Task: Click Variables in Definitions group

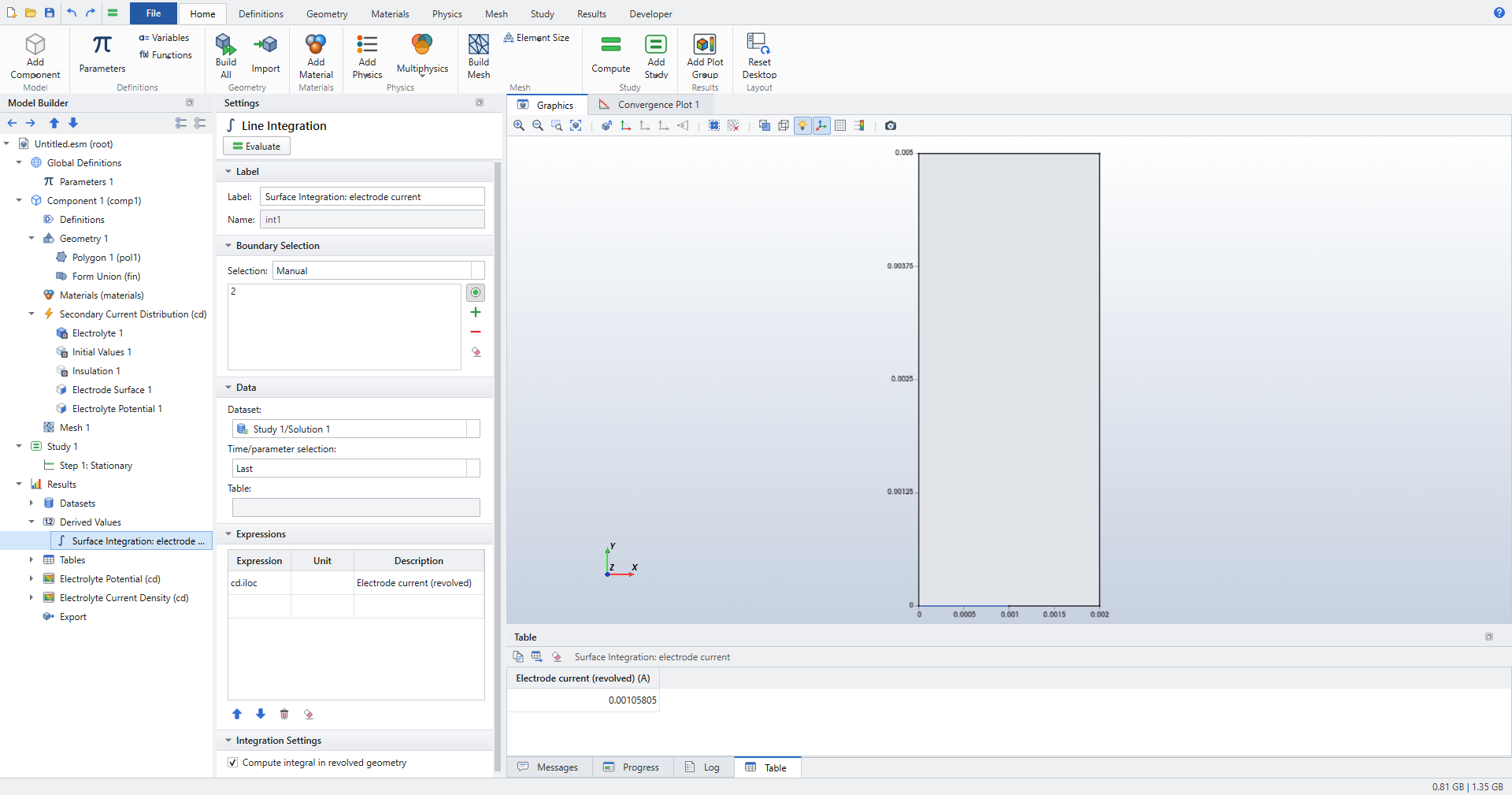Action: click(x=164, y=38)
